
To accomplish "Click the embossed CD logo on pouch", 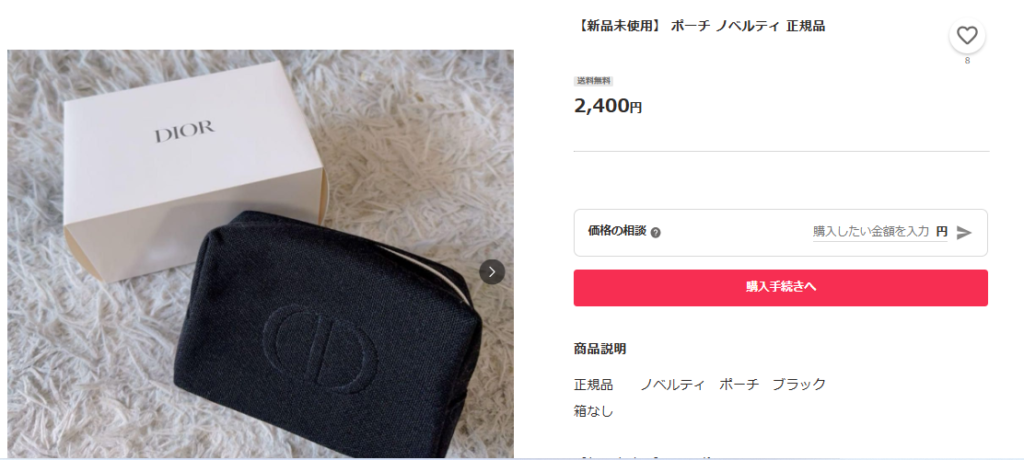I will tap(322, 349).
